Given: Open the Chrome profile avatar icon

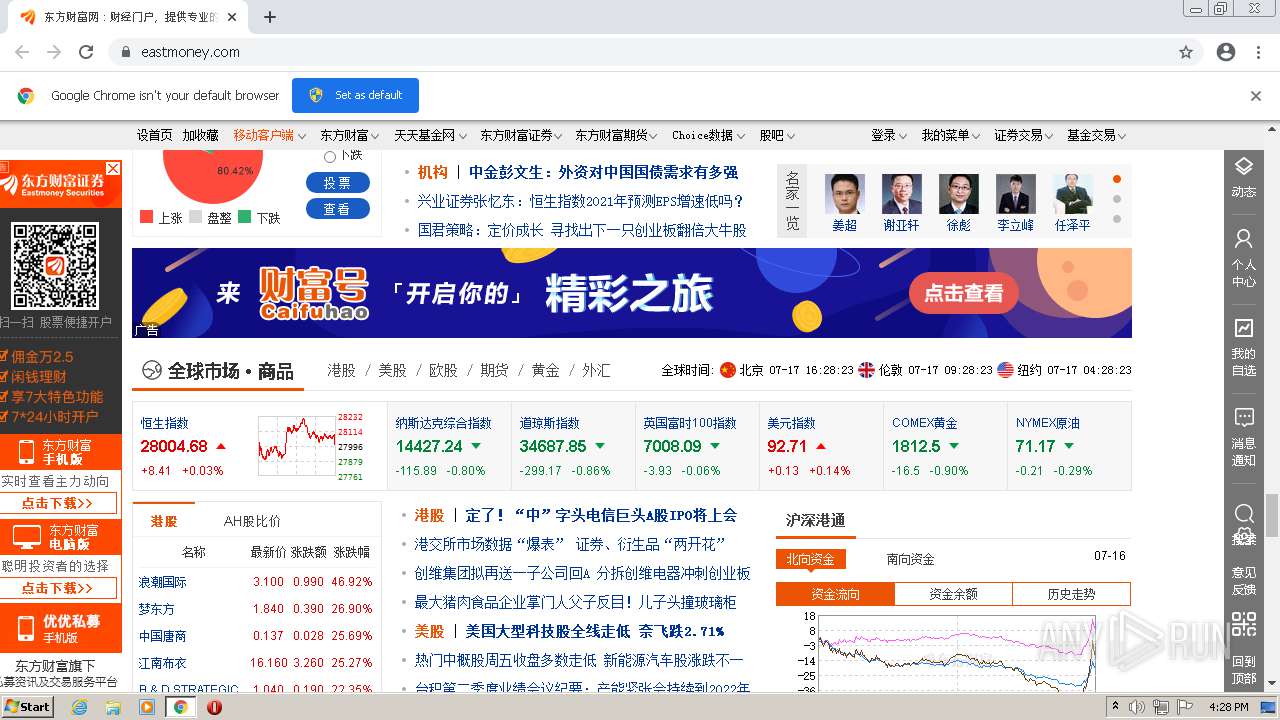Looking at the screenshot, I should 1226,52.
